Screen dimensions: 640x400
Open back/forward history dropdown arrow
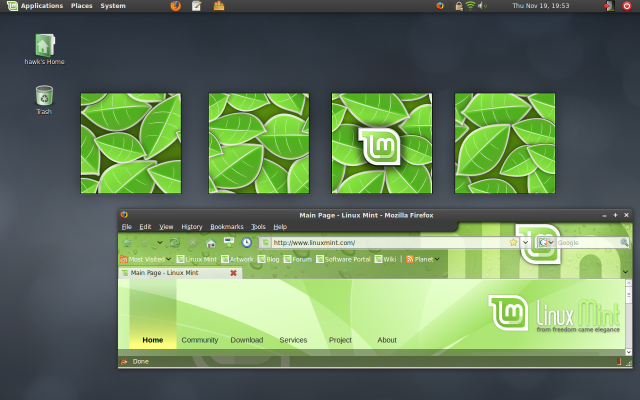coord(160,242)
